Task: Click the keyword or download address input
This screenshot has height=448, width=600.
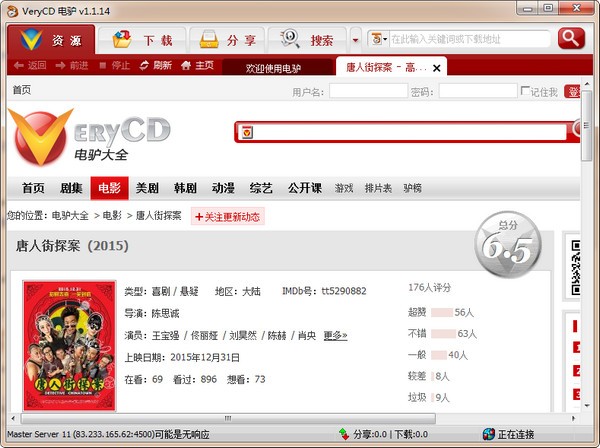Action: (470, 39)
